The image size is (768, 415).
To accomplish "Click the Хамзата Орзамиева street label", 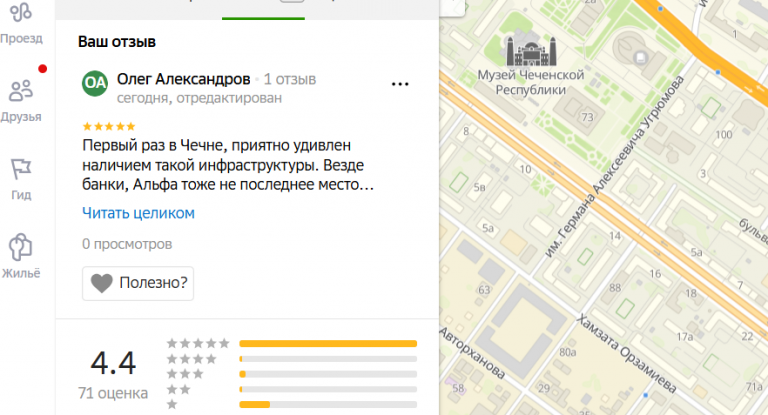I will 626,354.
